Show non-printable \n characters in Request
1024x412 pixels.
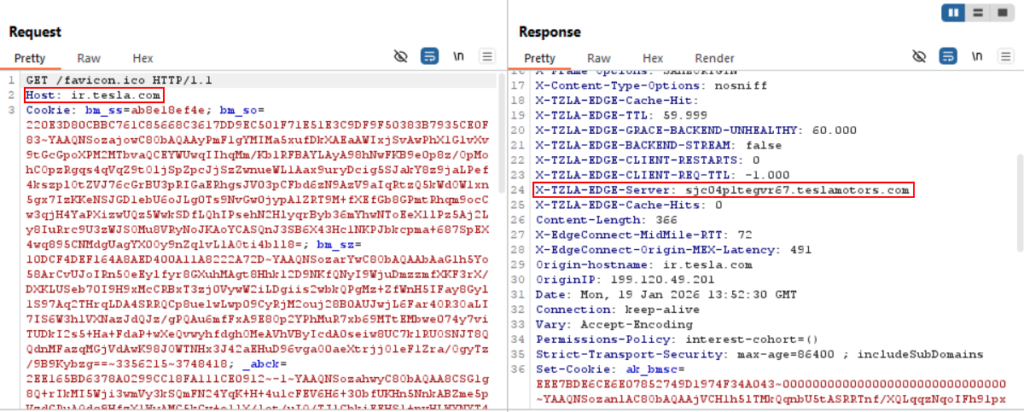pos(459,56)
